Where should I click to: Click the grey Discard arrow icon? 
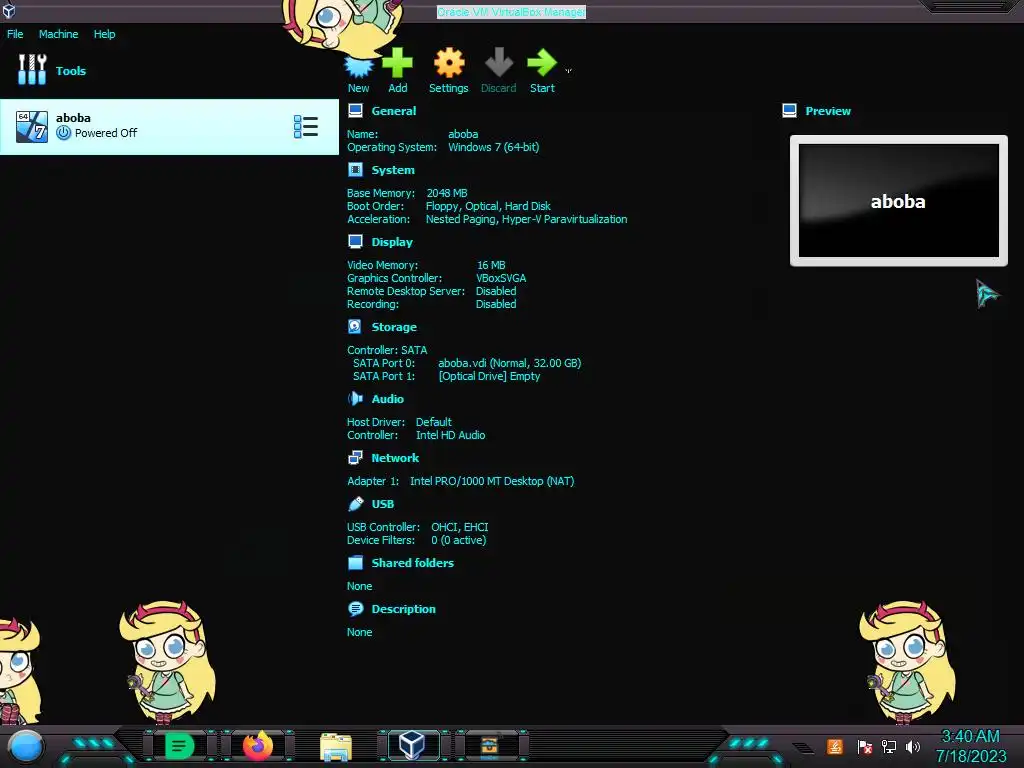(499, 63)
